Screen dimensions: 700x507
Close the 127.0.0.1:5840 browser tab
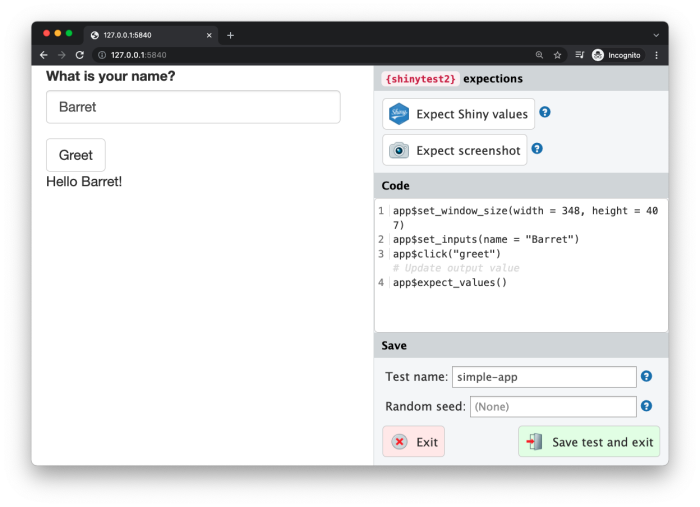209,35
